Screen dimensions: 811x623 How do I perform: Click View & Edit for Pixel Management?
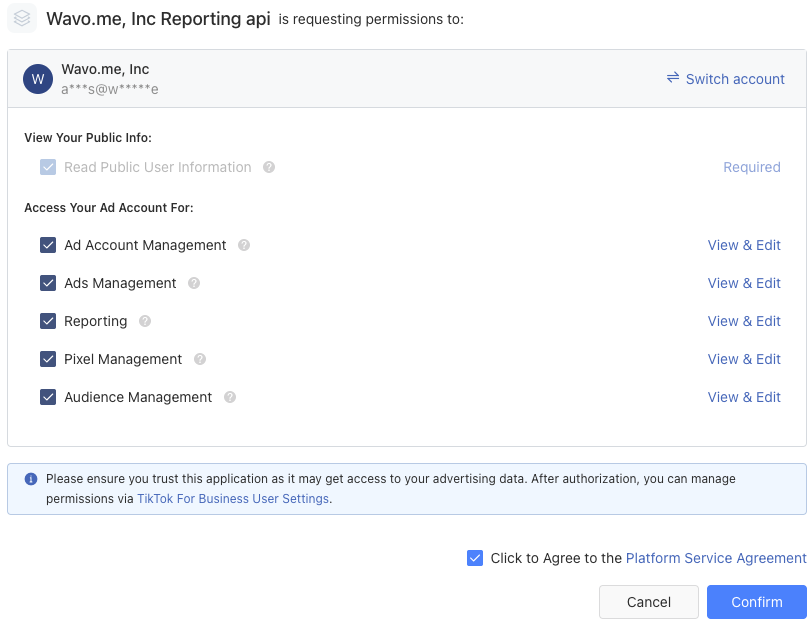[744, 359]
